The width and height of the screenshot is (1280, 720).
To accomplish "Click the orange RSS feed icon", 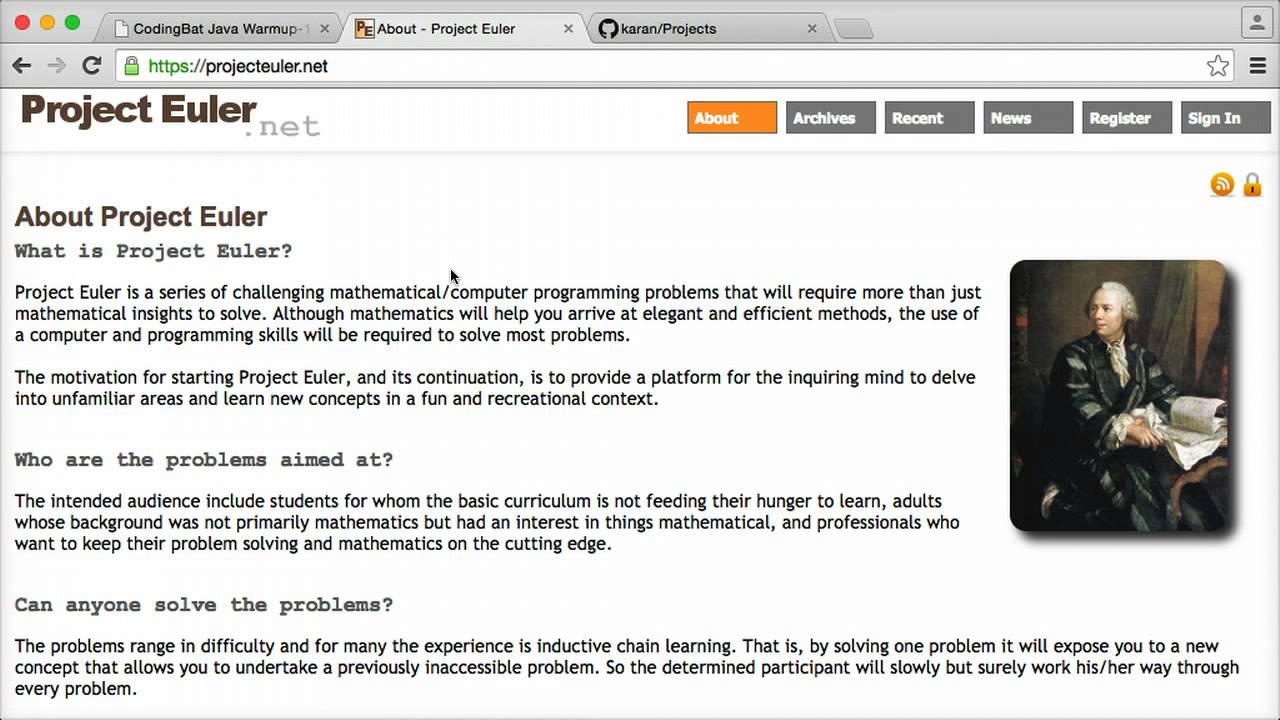I will [1222, 184].
